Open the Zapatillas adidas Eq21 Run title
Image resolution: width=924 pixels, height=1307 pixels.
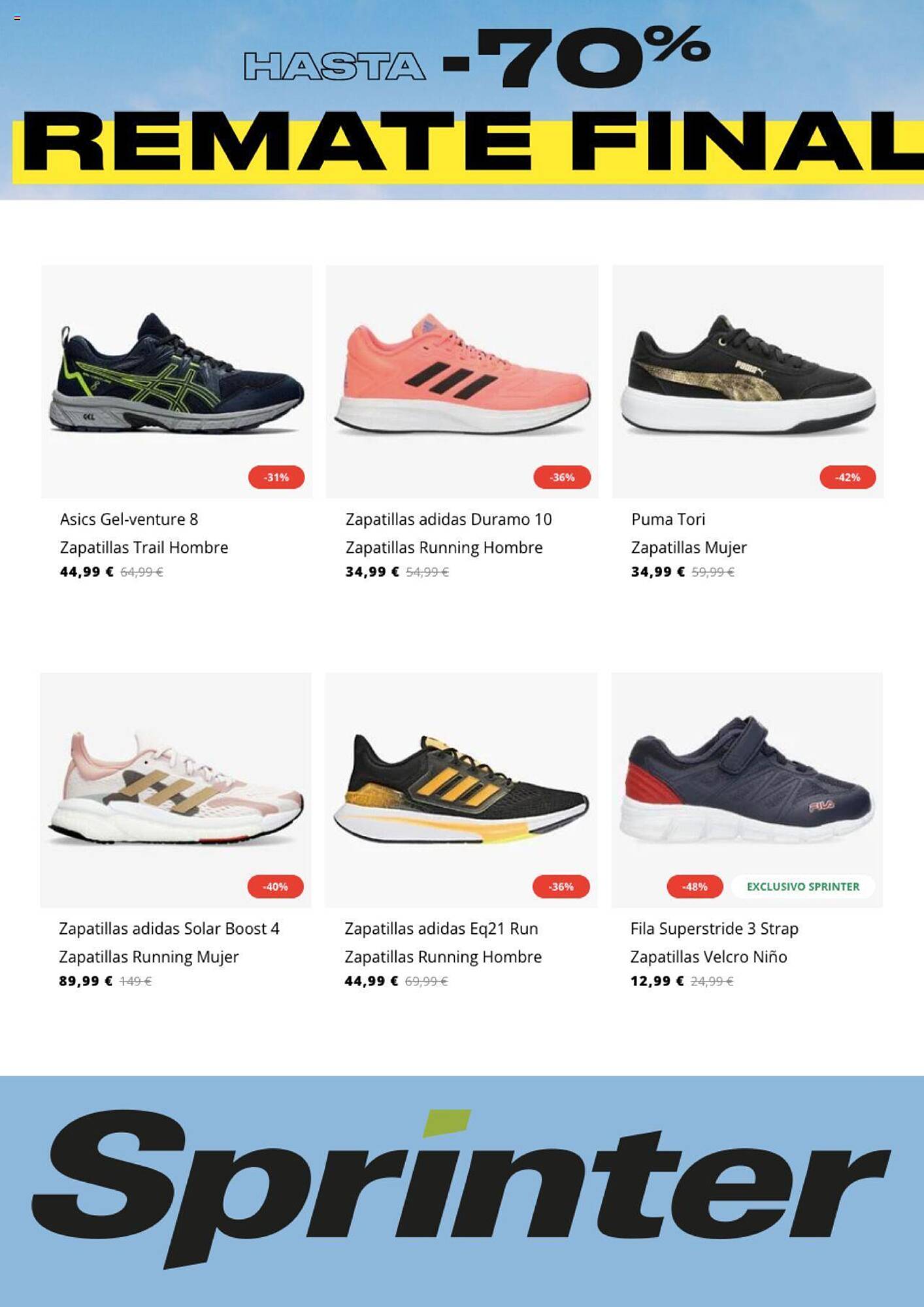coord(441,929)
